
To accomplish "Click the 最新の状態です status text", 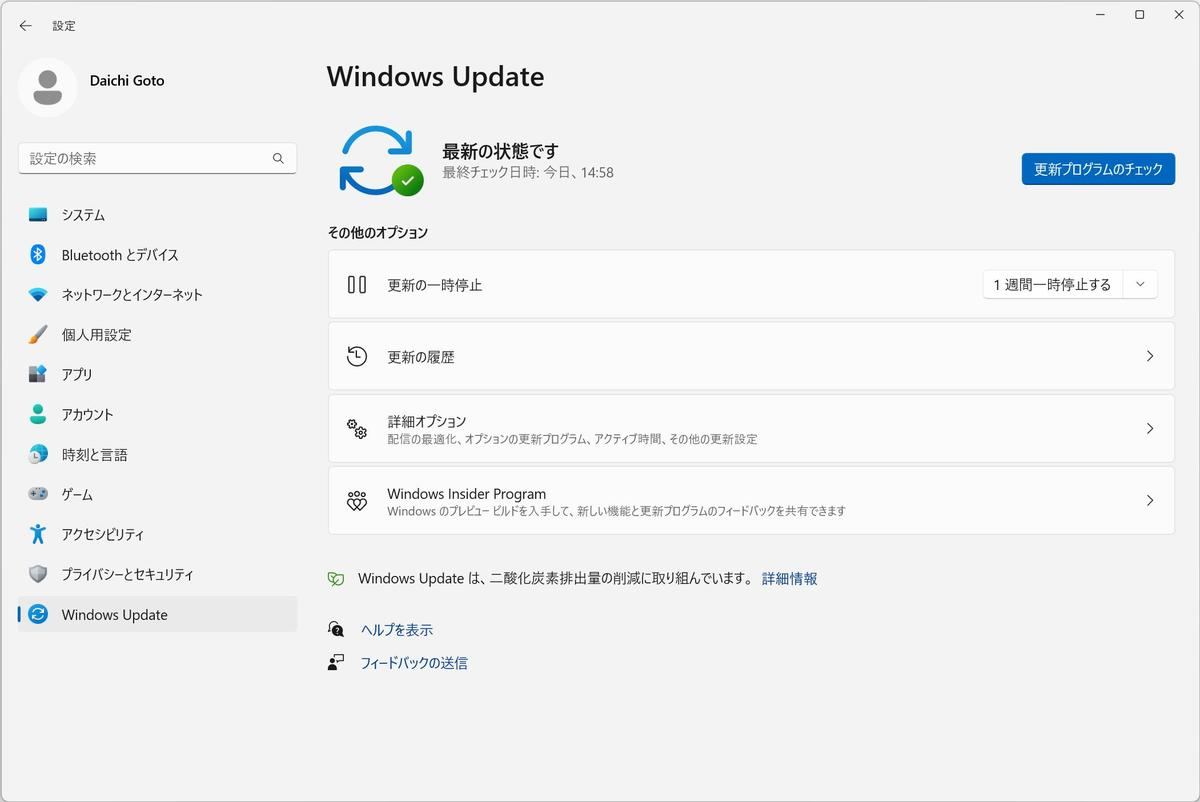I will [x=500, y=151].
